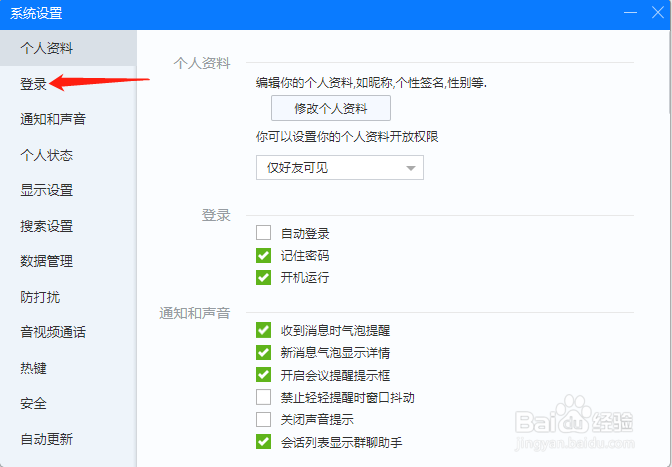Open 自动更新 in the sidebar
The image size is (672, 467).
click(68, 439)
